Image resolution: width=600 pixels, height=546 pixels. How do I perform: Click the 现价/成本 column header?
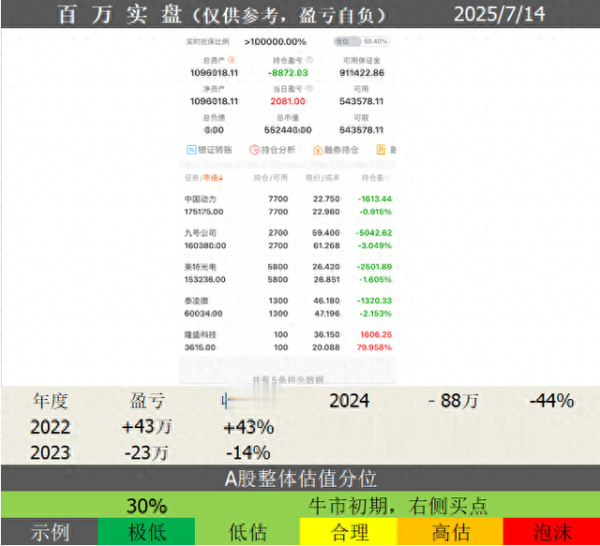[320, 178]
